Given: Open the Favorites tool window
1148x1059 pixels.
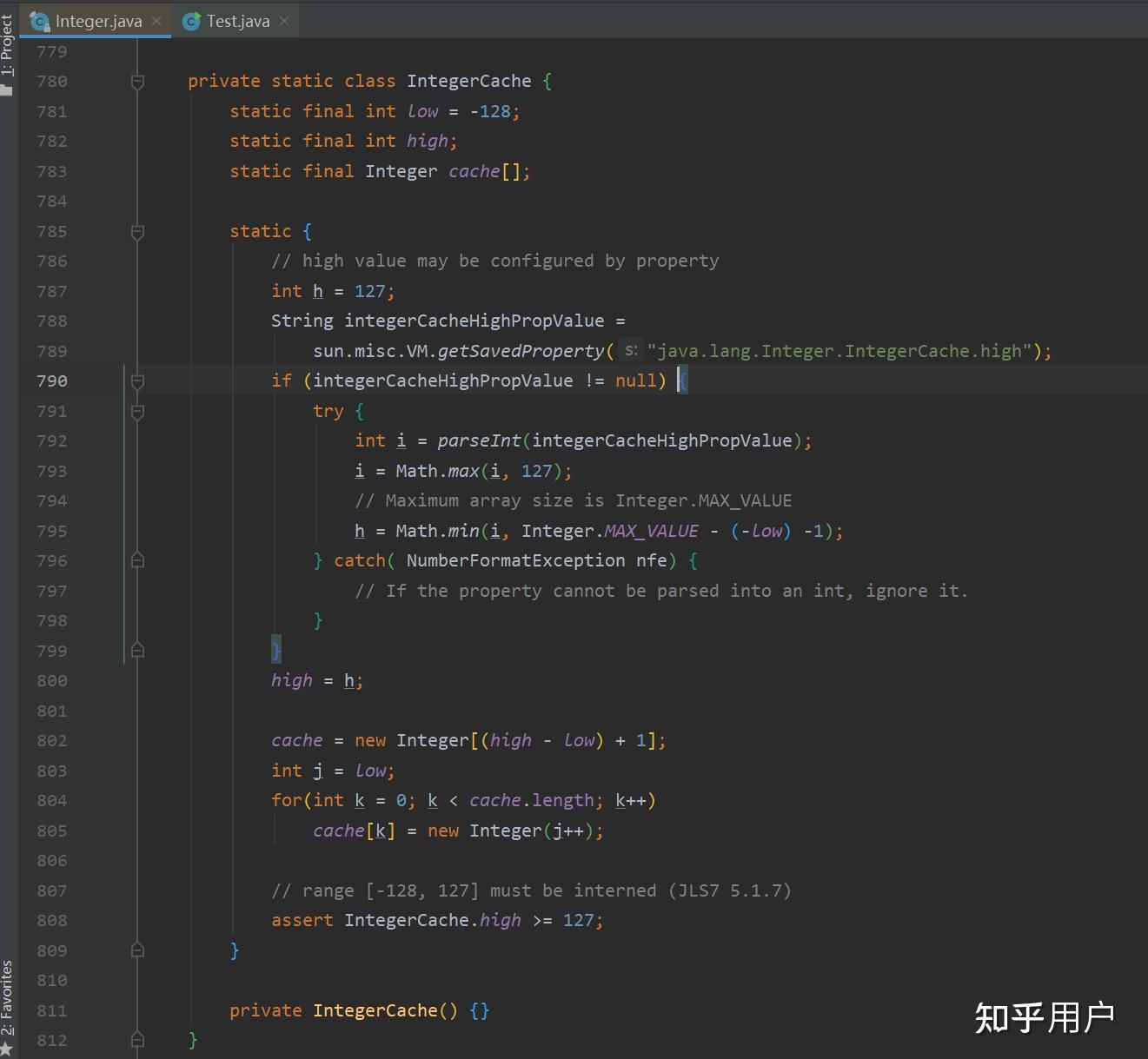Looking at the screenshot, I should tap(8, 1006).
